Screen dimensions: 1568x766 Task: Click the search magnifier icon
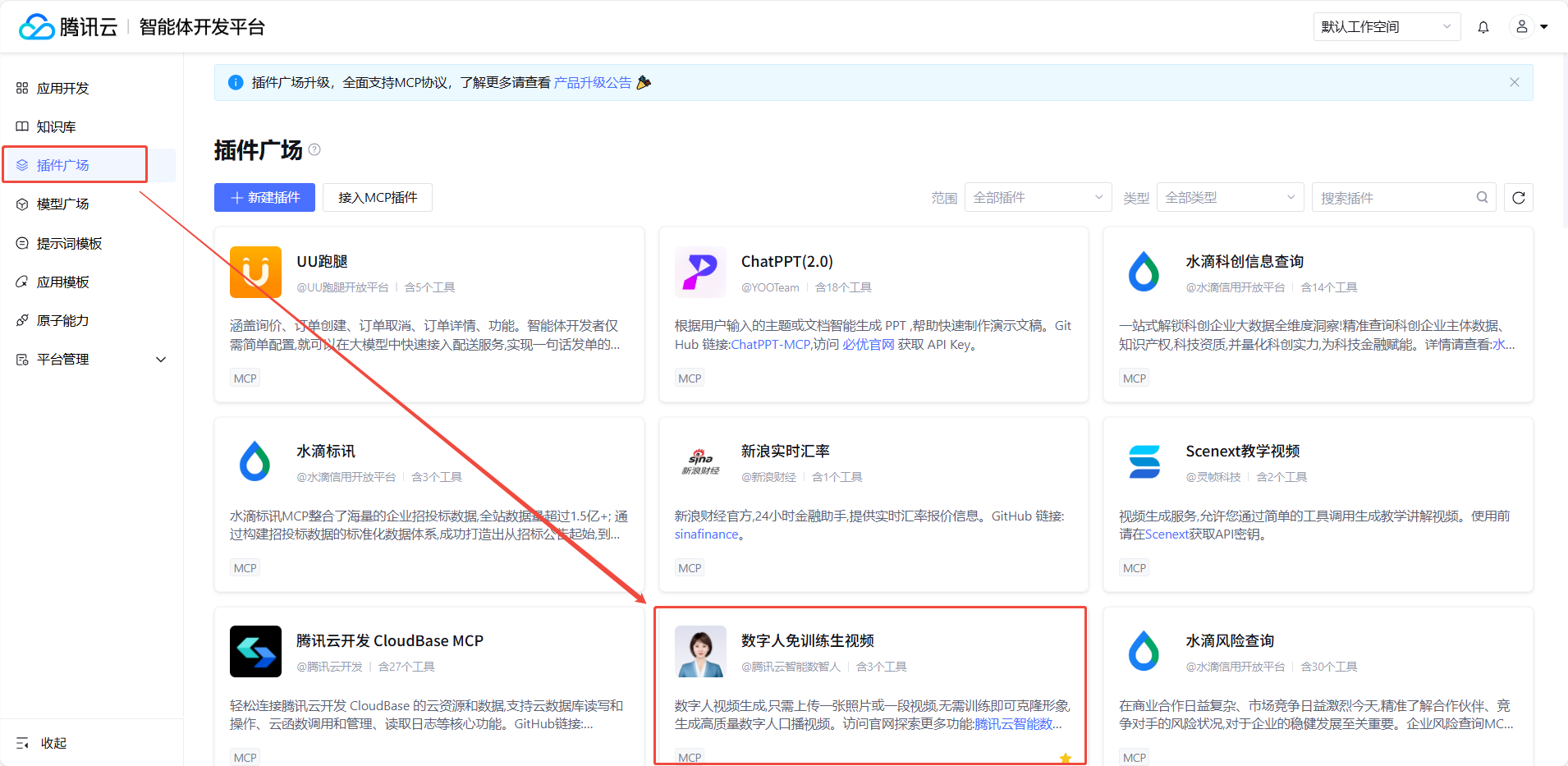pyautogui.click(x=1483, y=197)
